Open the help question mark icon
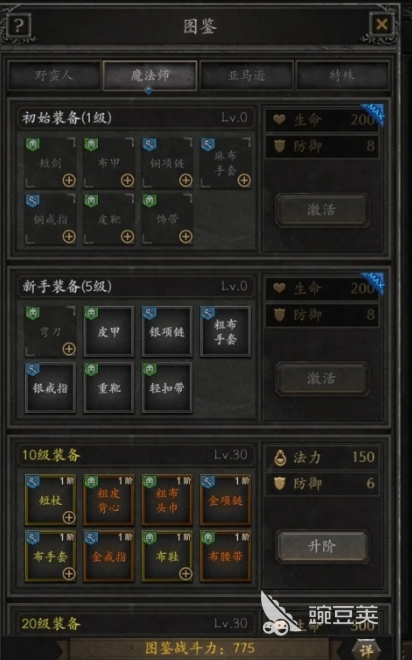The image size is (412, 660). [18, 26]
